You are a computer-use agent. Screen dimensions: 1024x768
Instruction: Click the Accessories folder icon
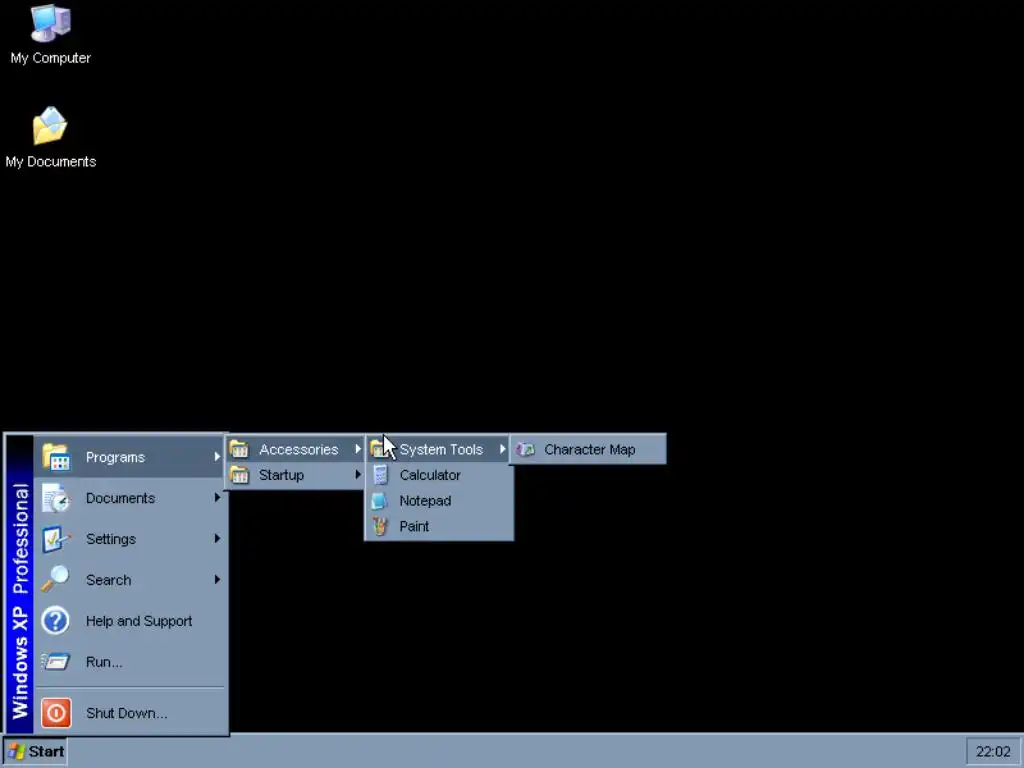tap(239, 449)
